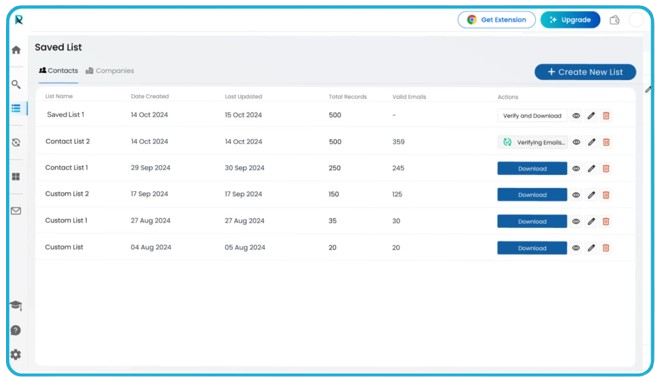Open the history clock icon in the sidebar
The height and width of the screenshot is (379, 659).
click(16, 143)
